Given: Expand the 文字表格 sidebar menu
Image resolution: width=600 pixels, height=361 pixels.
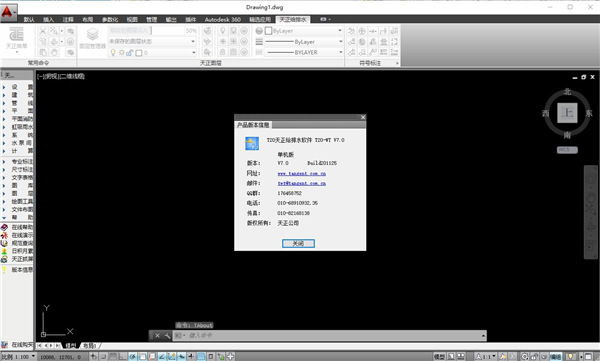Looking at the screenshot, I should 17,178.
